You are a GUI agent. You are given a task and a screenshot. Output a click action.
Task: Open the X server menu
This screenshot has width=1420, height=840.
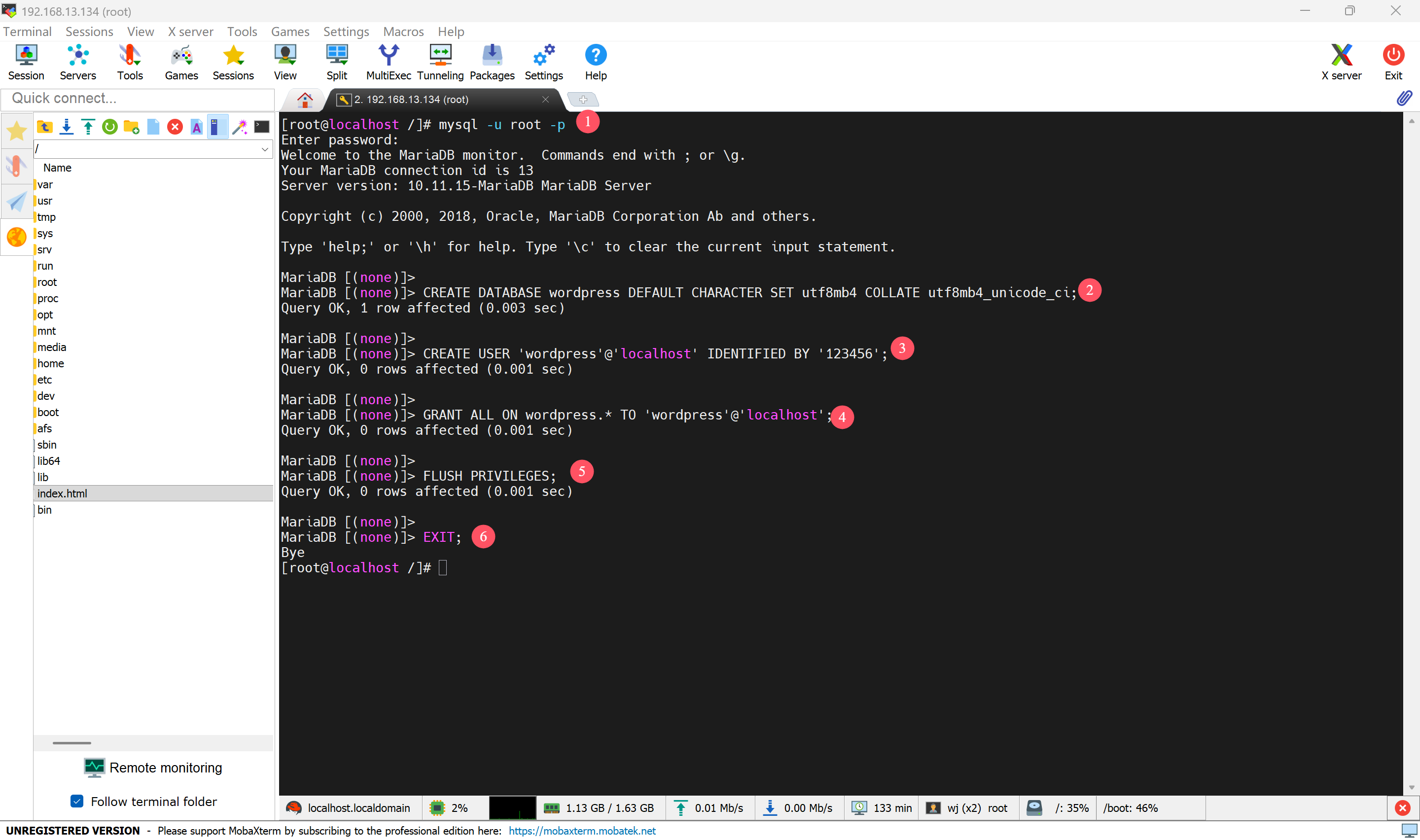pos(191,32)
